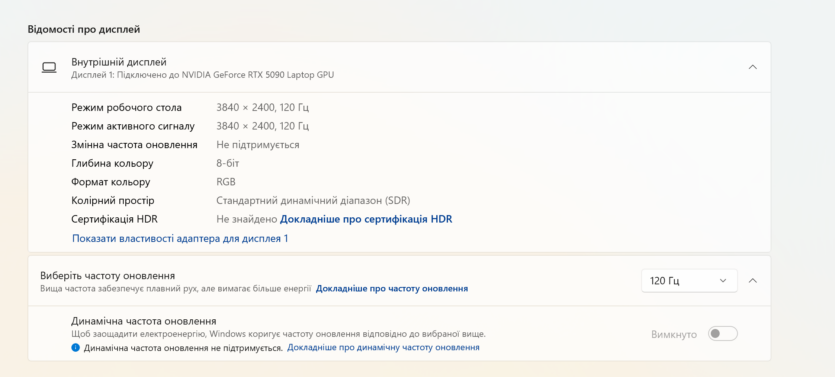Click Стандартний динамічний діапазон (SDR) value

pyautogui.click(x=313, y=201)
